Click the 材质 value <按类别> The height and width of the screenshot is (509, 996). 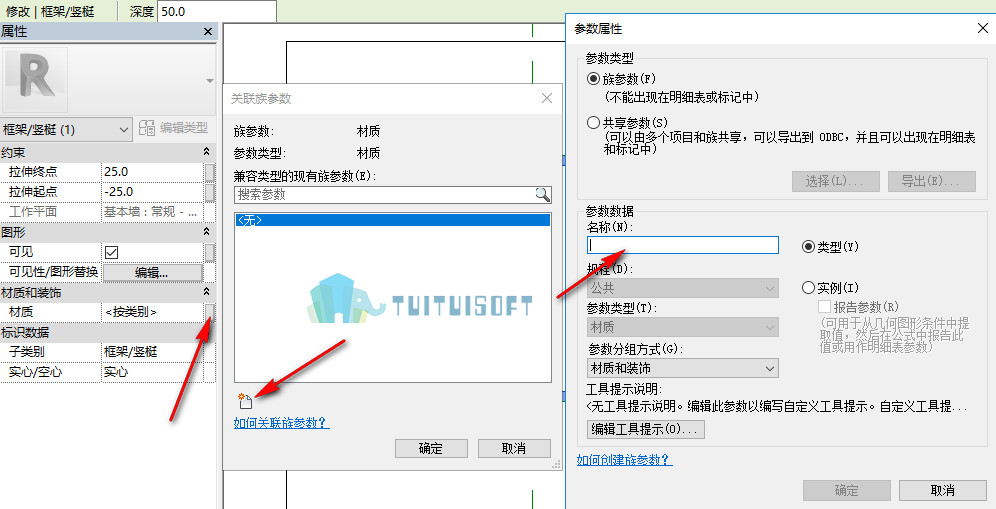pyautogui.click(x=152, y=312)
